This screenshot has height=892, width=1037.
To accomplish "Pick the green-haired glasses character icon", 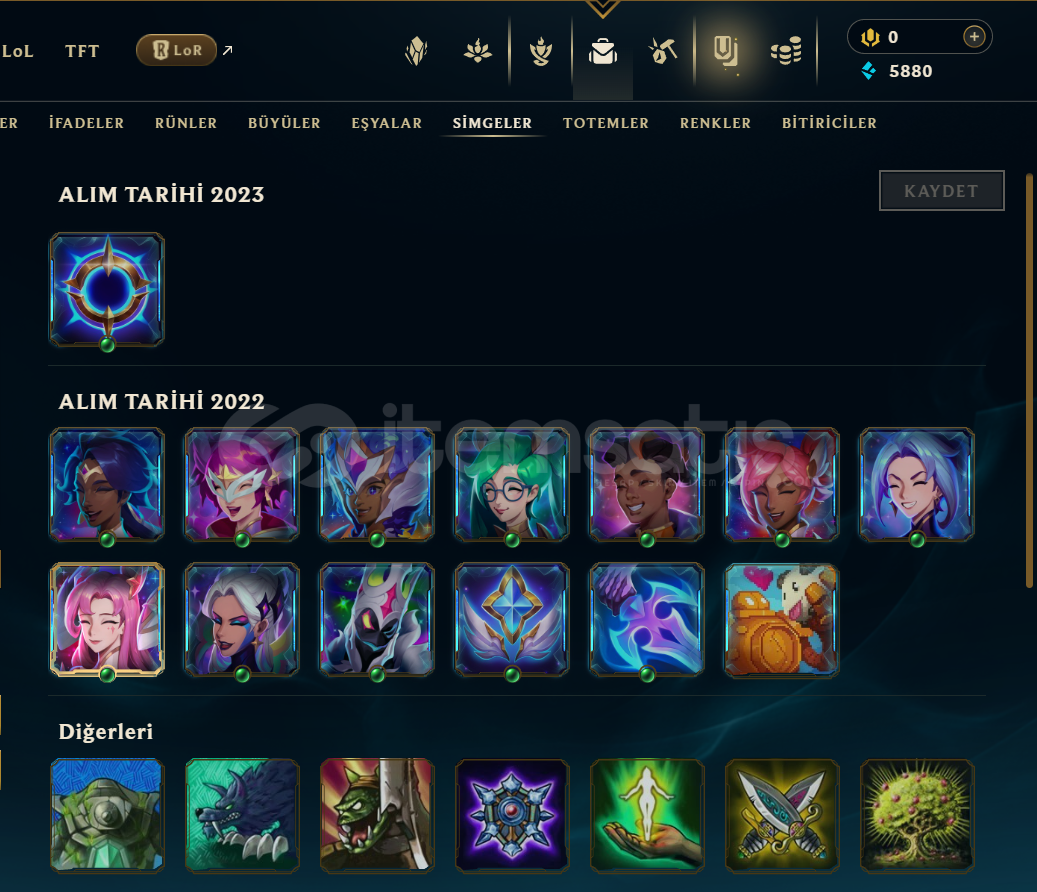I will point(512,485).
